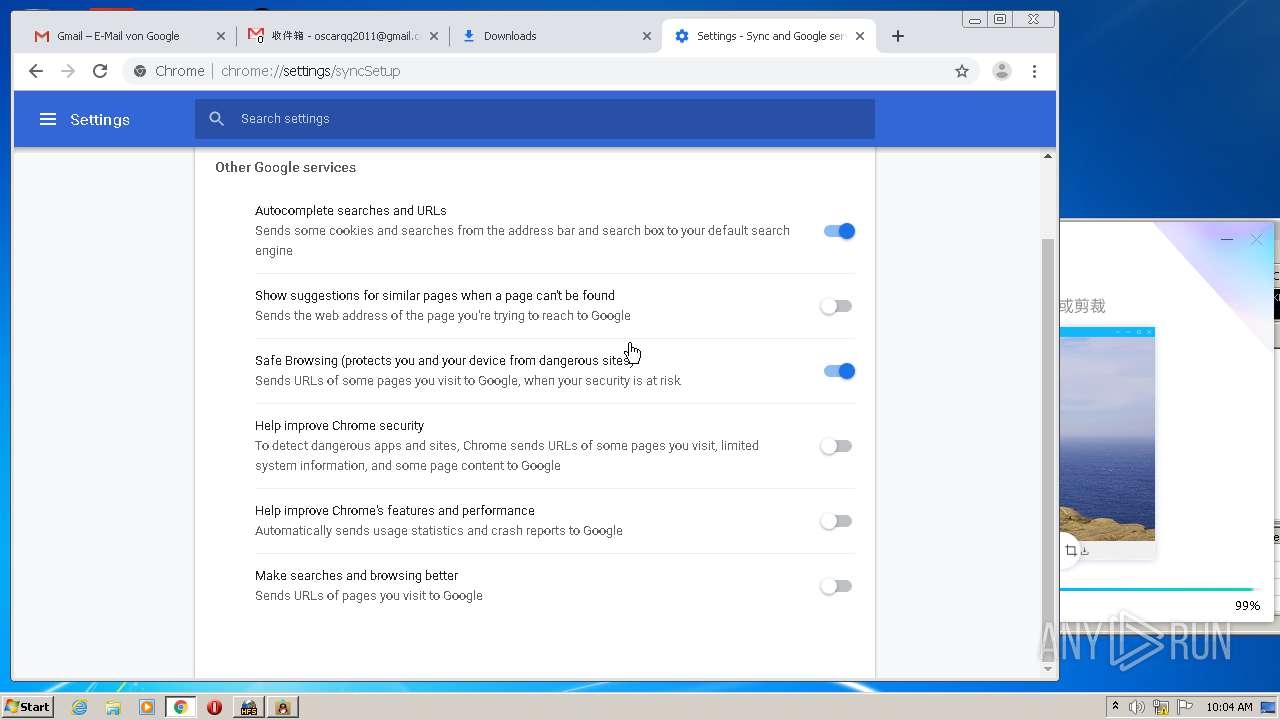Viewport: 1280px width, 720px height.
Task: Open the Opera taskbar icon
Action: click(x=214, y=707)
